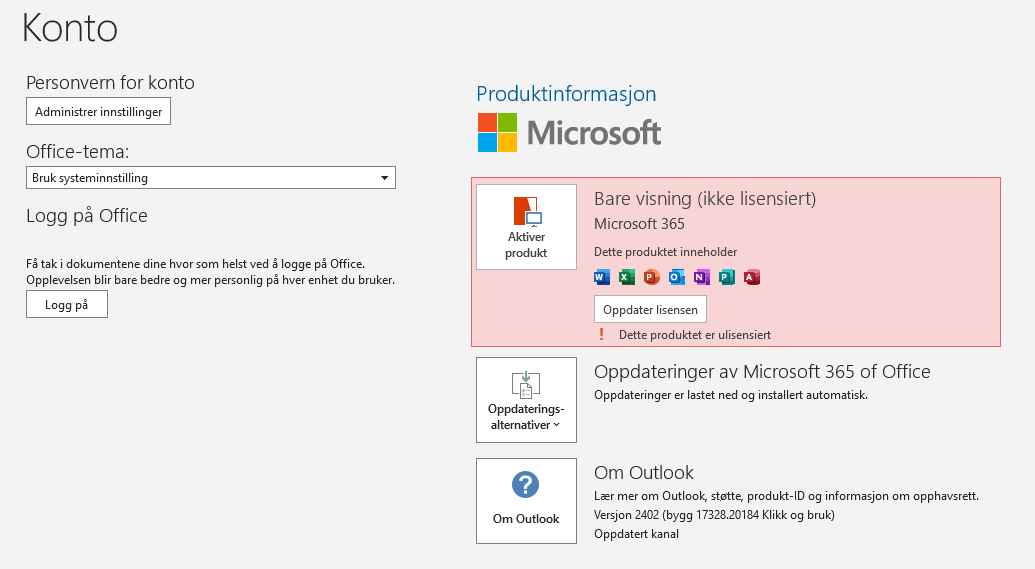
Task: Click the Microsoft wordmark text
Action: pyautogui.click(x=593, y=133)
